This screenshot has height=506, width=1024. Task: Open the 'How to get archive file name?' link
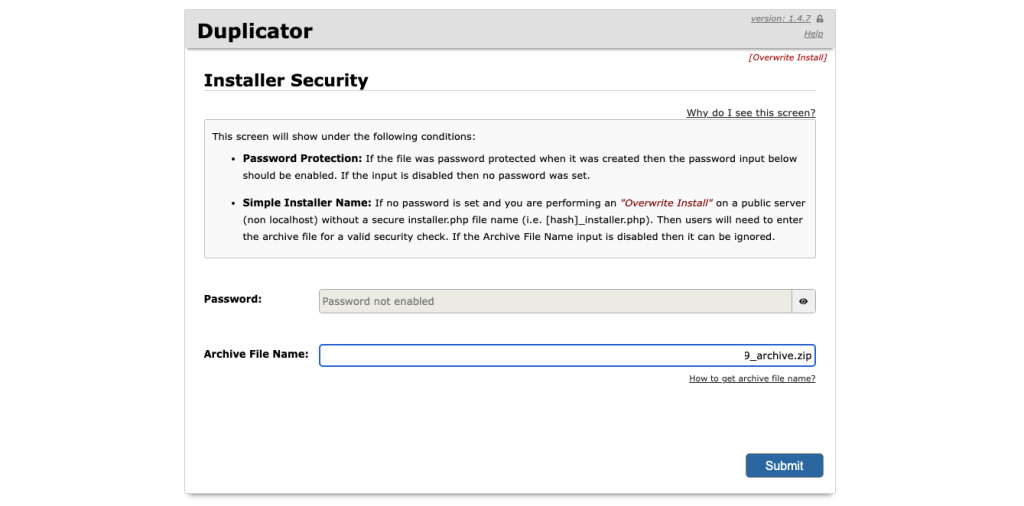tap(752, 379)
